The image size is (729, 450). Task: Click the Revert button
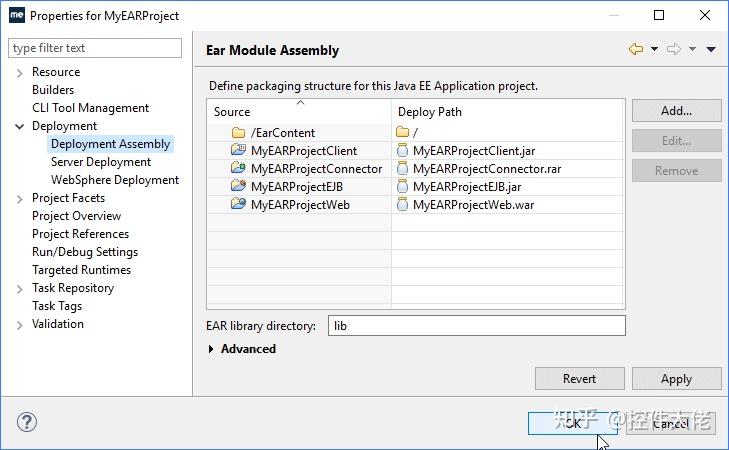tap(579, 379)
